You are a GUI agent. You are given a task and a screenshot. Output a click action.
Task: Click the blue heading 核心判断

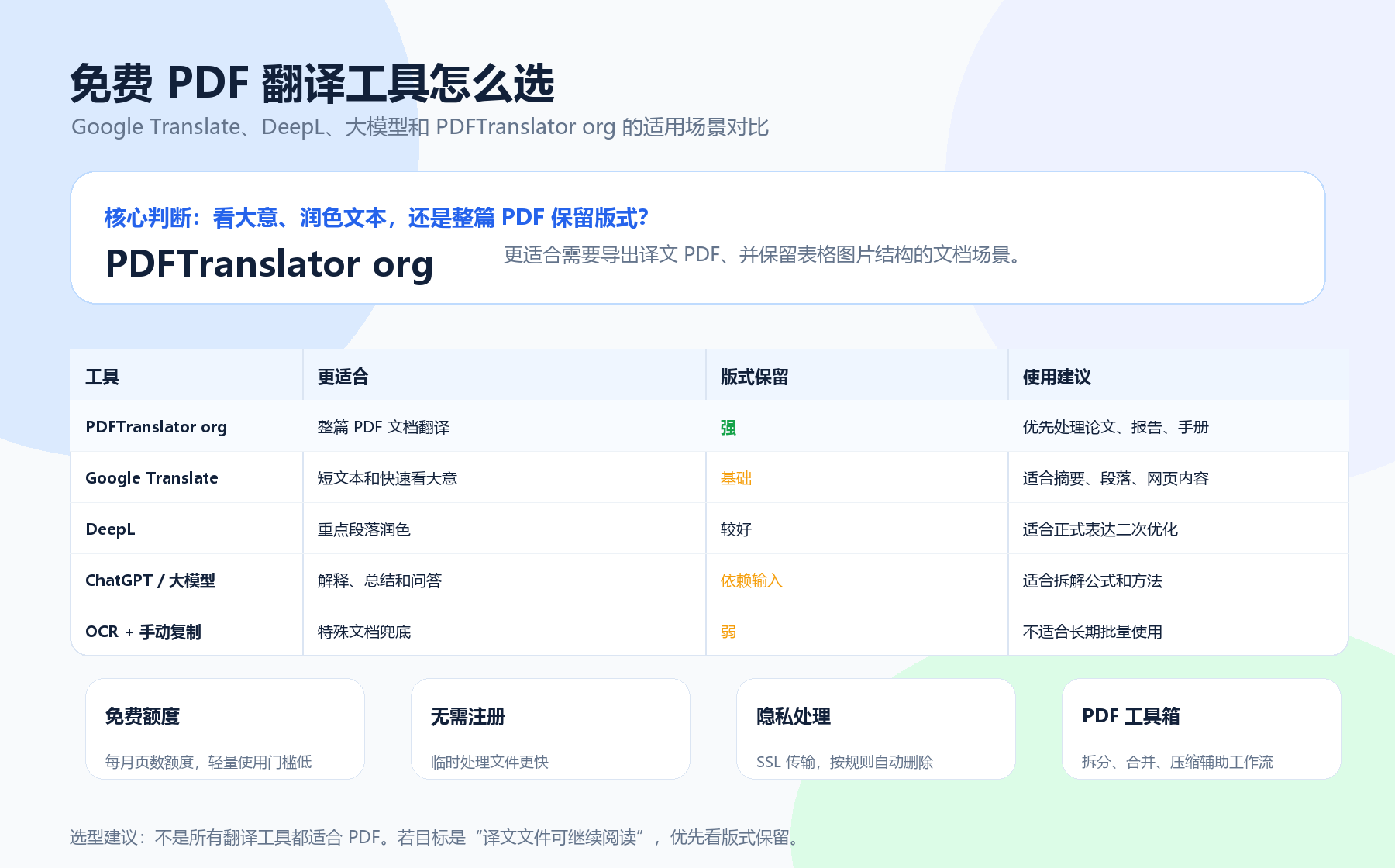click(377, 218)
